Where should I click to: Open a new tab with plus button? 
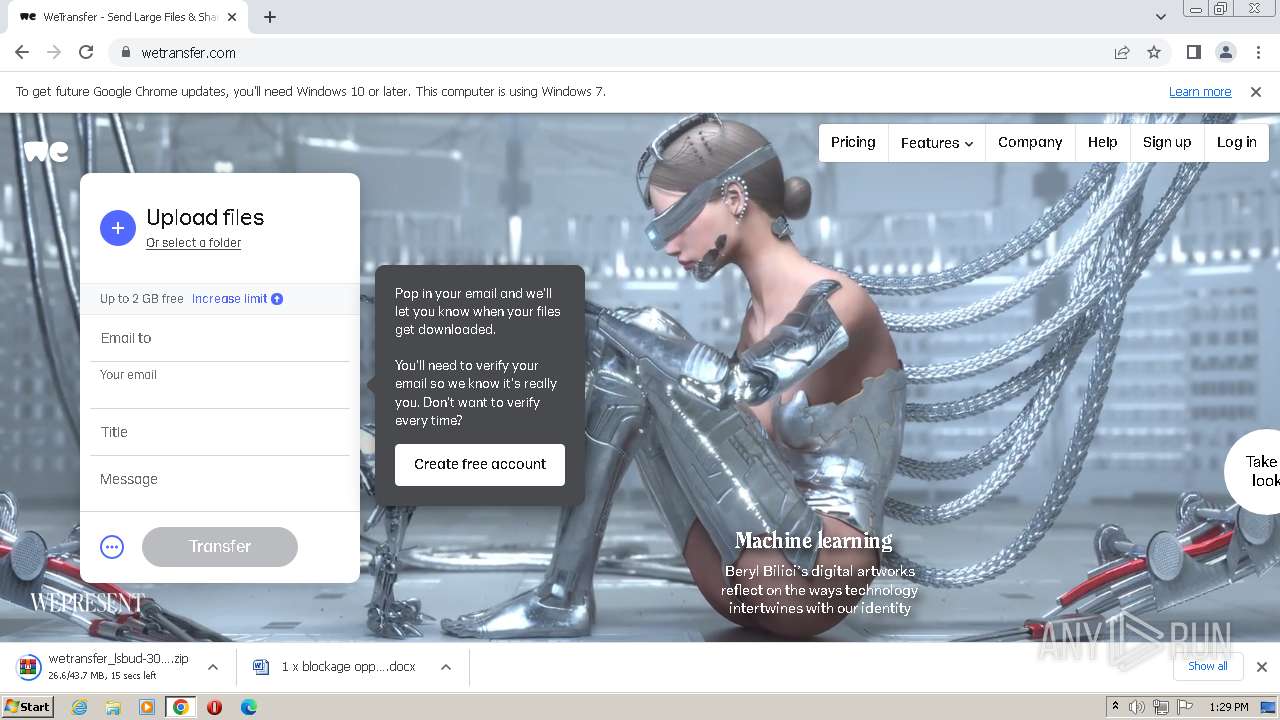pyautogui.click(x=270, y=17)
